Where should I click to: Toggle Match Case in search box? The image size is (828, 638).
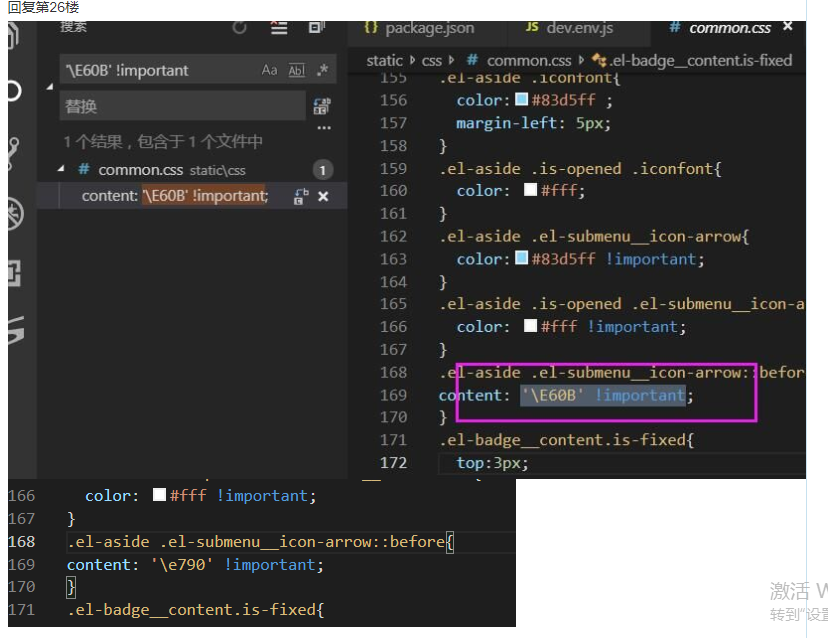269,70
